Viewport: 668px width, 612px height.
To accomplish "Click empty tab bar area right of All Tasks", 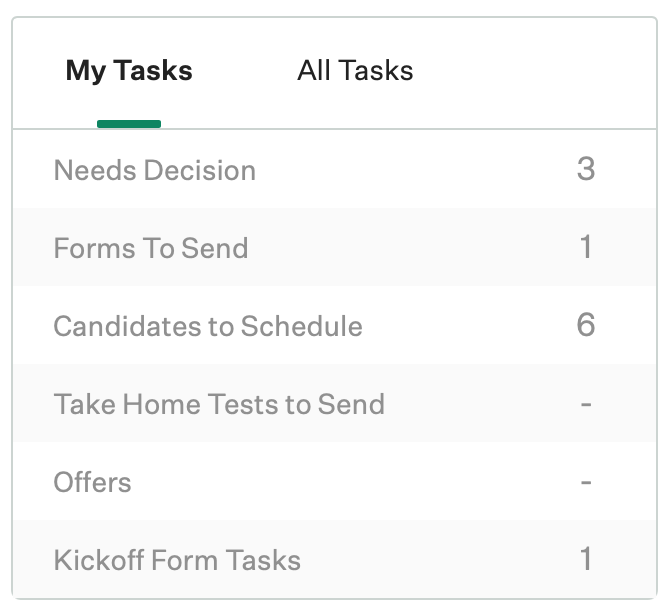I will coord(540,71).
